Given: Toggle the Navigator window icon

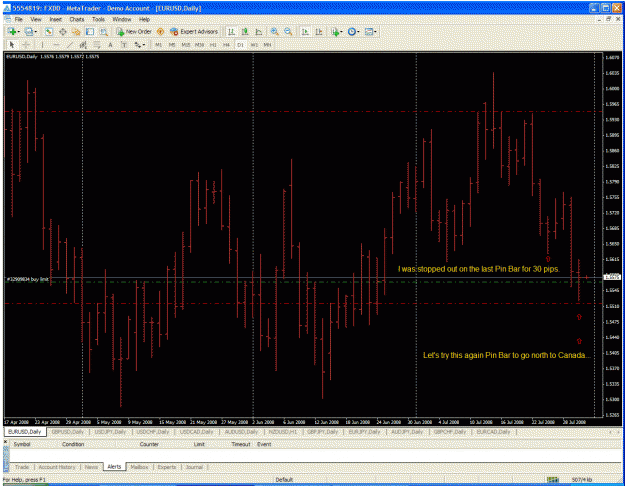Looking at the screenshot, I should [76, 31].
